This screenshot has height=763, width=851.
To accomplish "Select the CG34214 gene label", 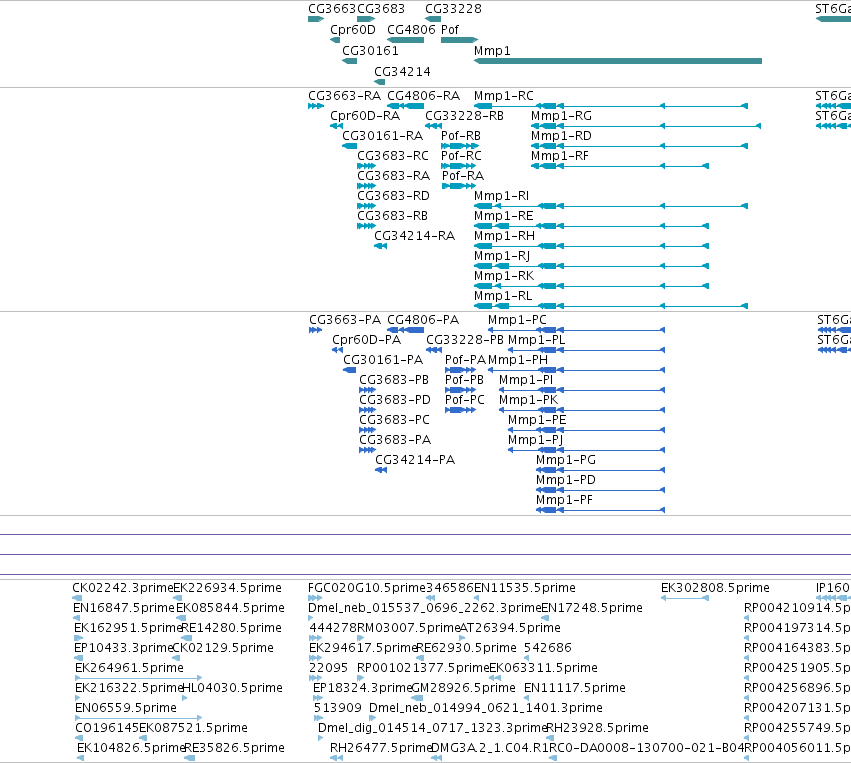I will point(402,72).
